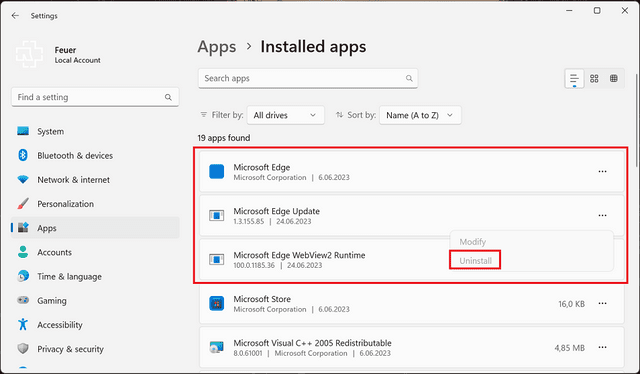Expand the All drives filter dropdown
640x374 pixels.
[285, 115]
